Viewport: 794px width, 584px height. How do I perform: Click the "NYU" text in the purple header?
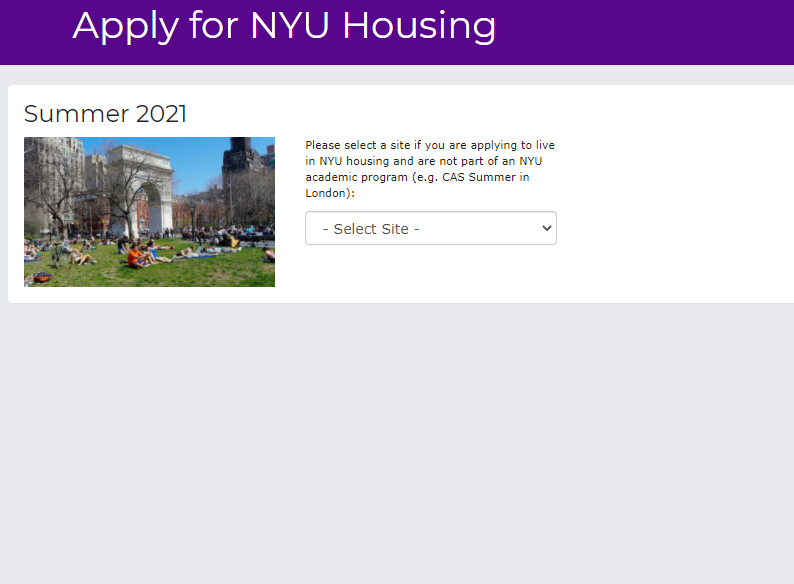pos(290,24)
